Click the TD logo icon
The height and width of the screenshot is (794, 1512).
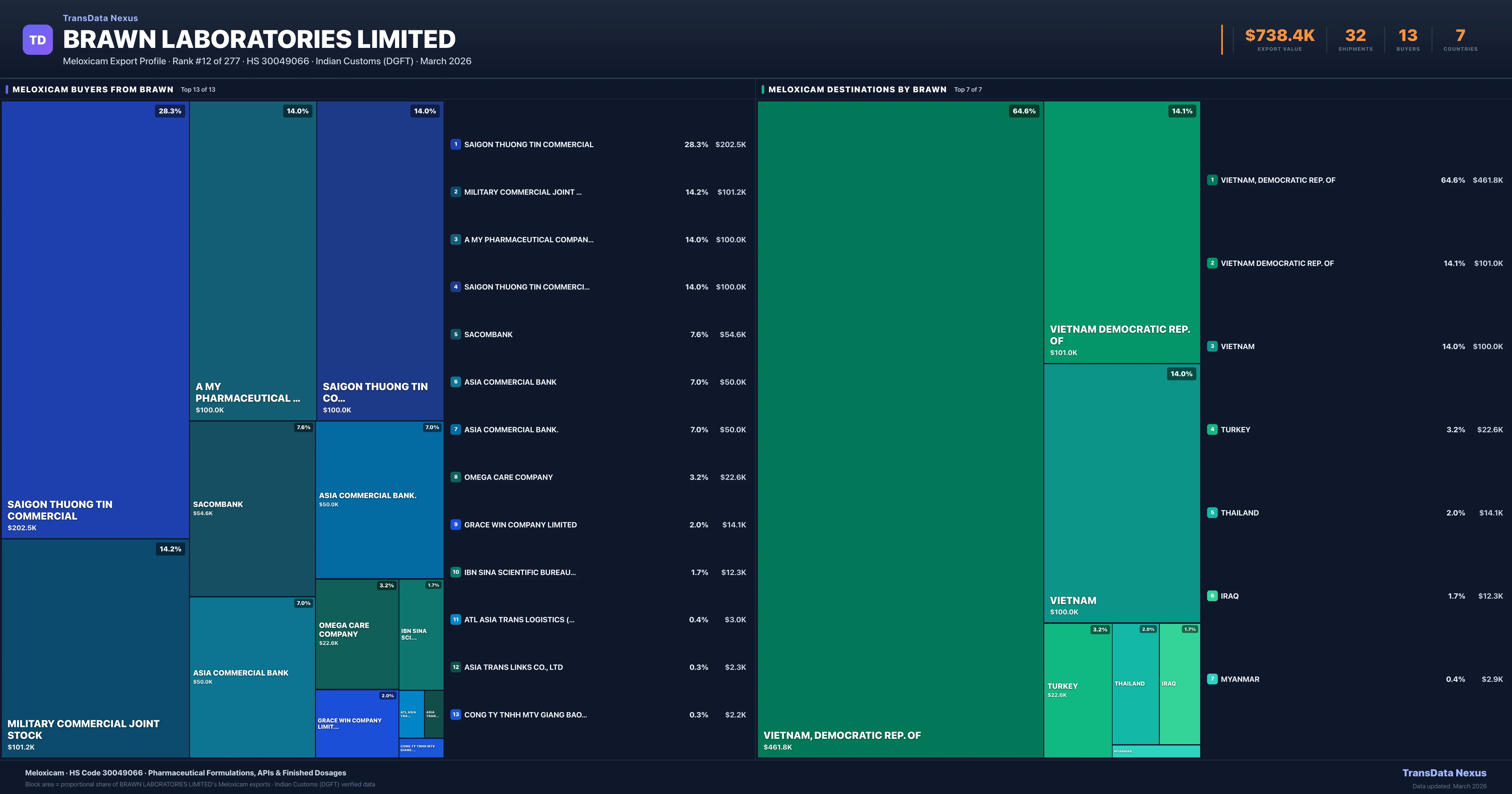tap(37, 40)
